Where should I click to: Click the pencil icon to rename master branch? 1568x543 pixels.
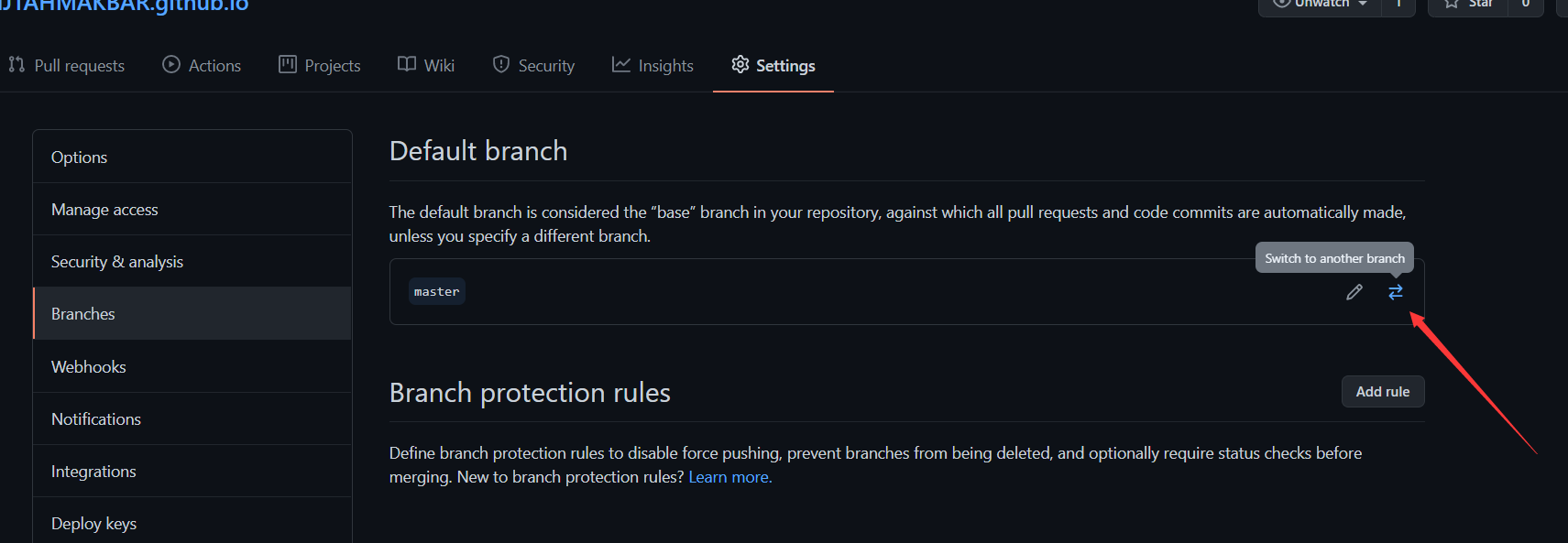point(1354,292)
